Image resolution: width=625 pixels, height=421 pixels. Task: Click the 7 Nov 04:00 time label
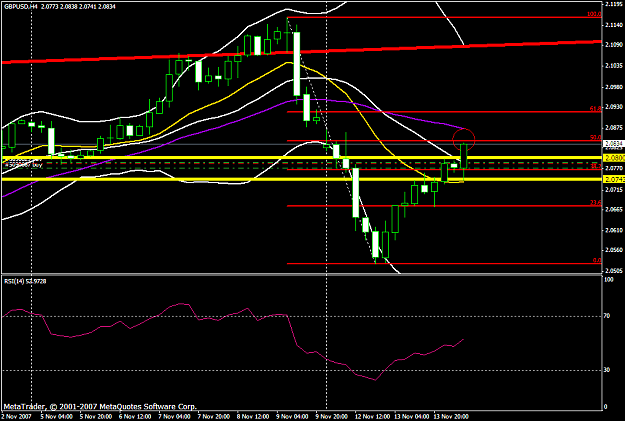(x=173, y=417)
